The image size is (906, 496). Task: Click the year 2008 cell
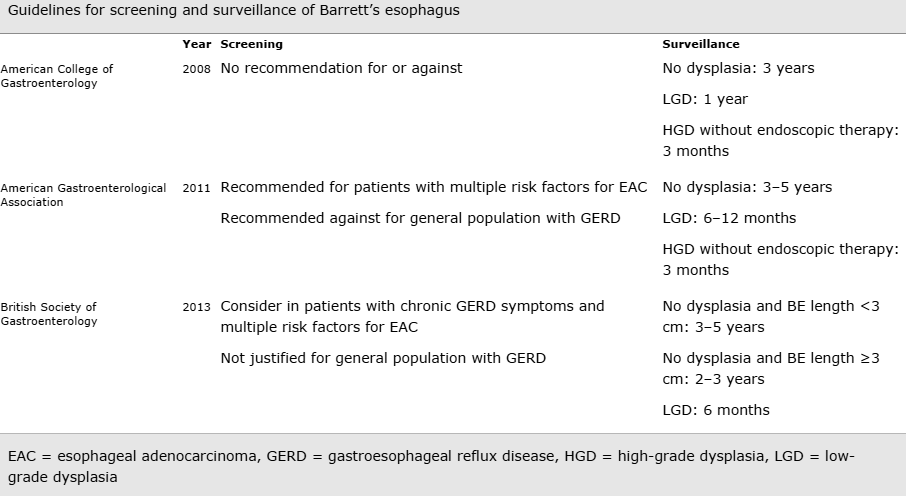[x=196, y=69]
